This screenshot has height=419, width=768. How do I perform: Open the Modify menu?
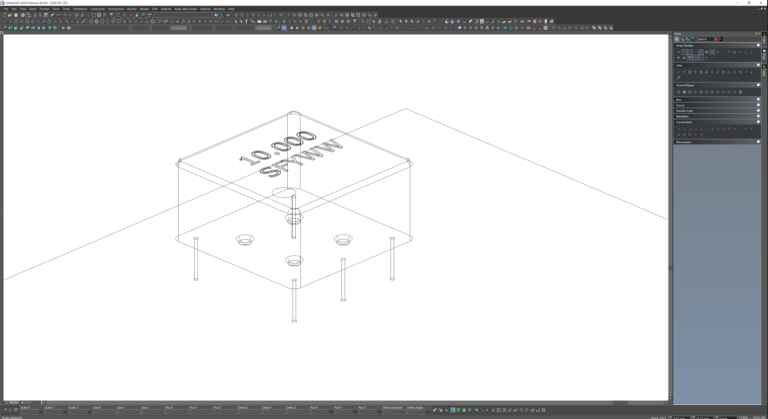tap(132, 9)
